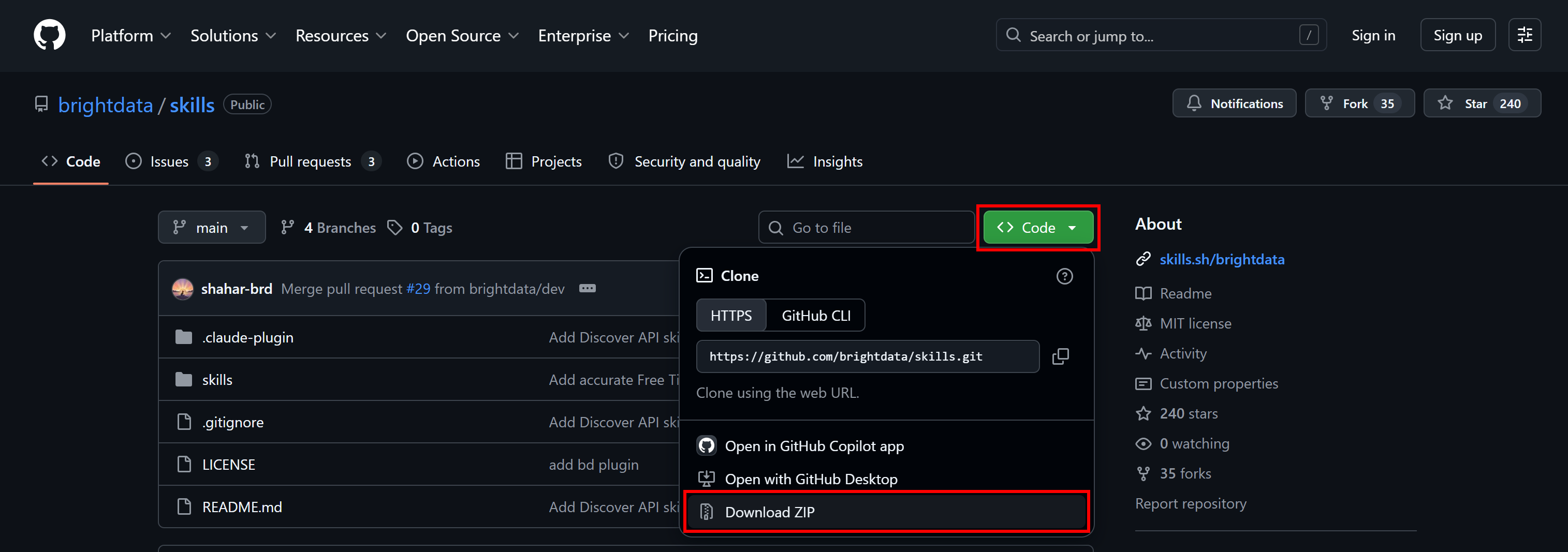Click the Readme book icon

pyautogui.click(x=1143, y=293)
